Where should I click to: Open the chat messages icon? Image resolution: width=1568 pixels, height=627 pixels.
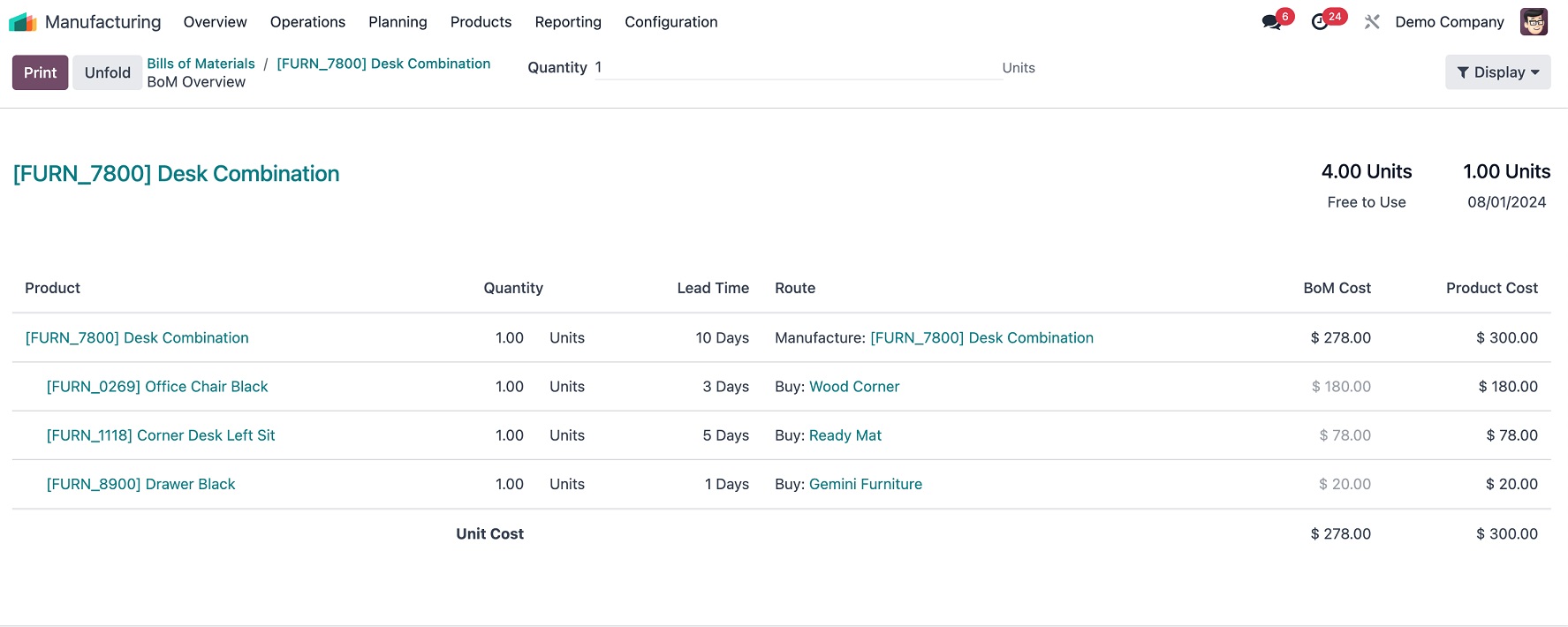coord(1272,22)
